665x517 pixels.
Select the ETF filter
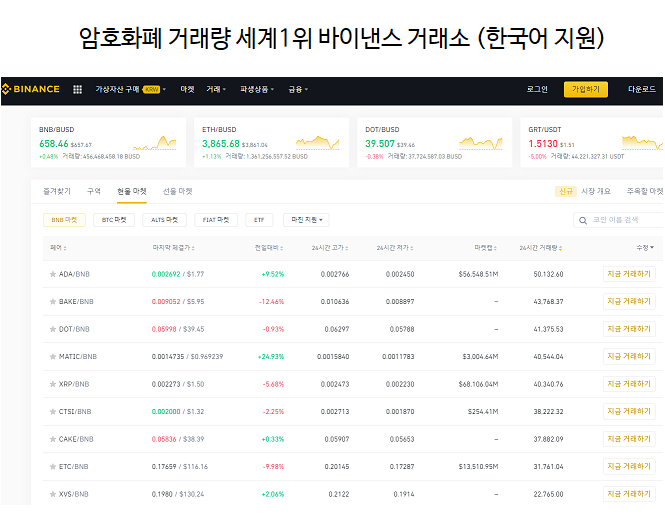259,220
